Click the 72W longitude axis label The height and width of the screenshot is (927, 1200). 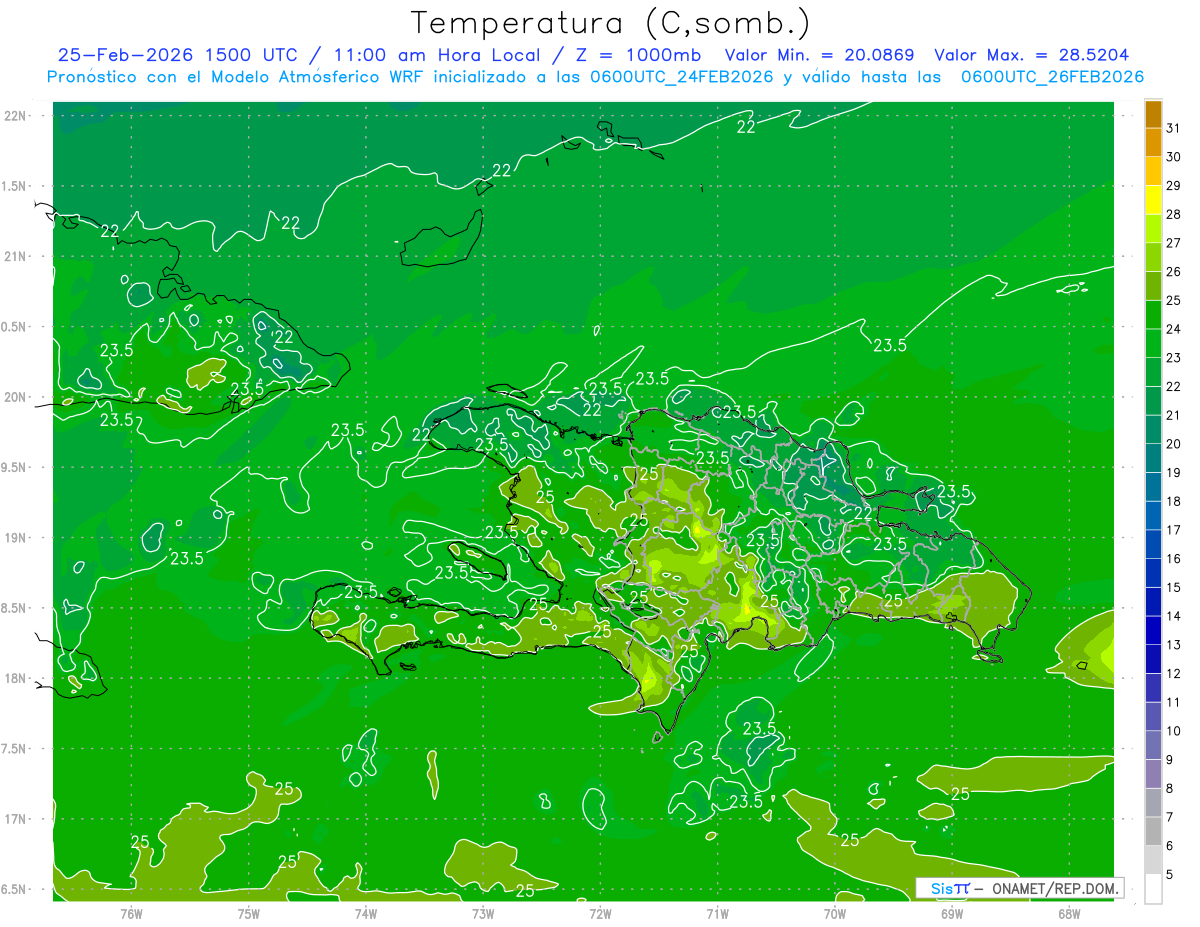coord(600,912)
